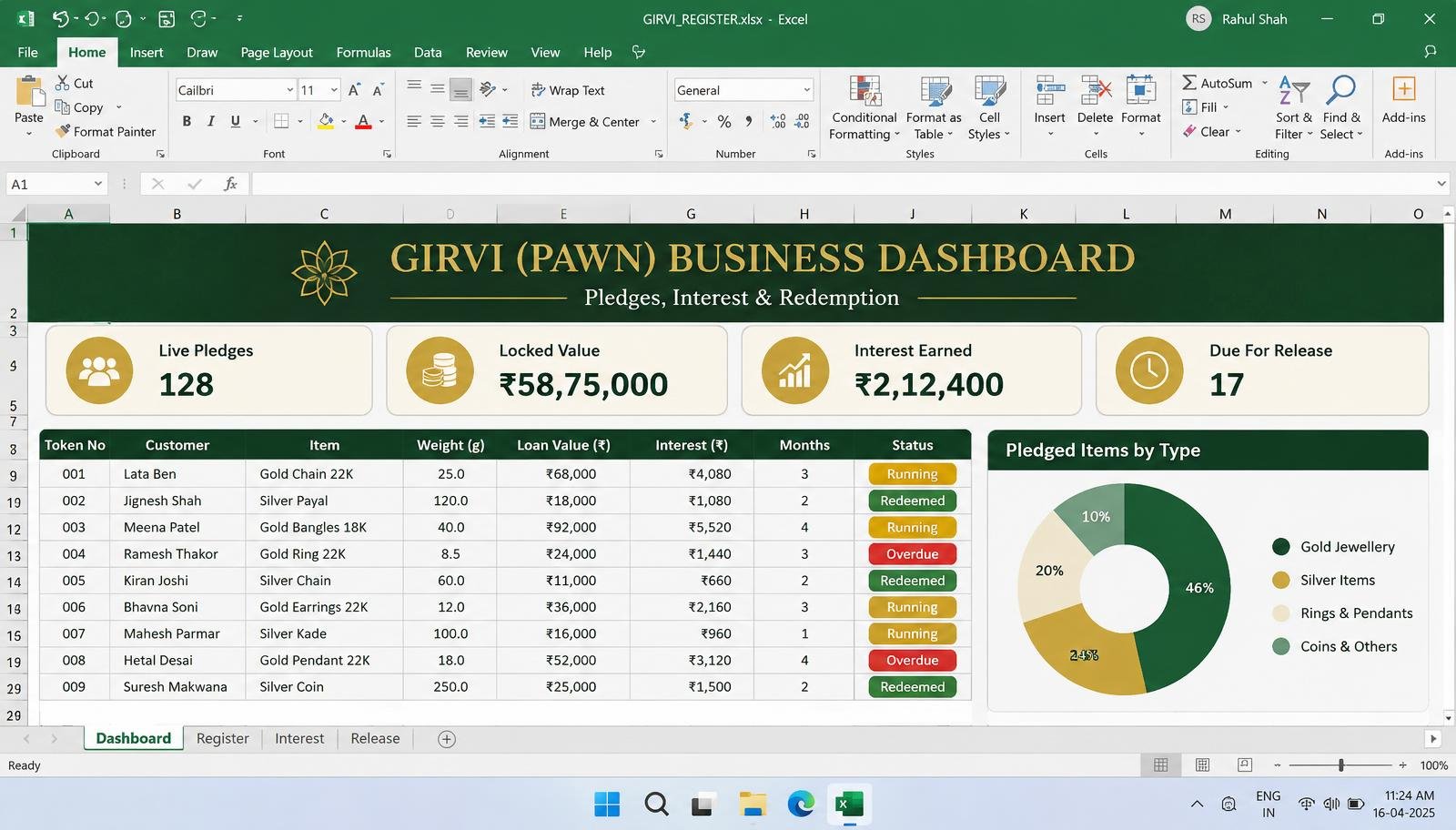Click the Undo arrow icon

(60, 18)
